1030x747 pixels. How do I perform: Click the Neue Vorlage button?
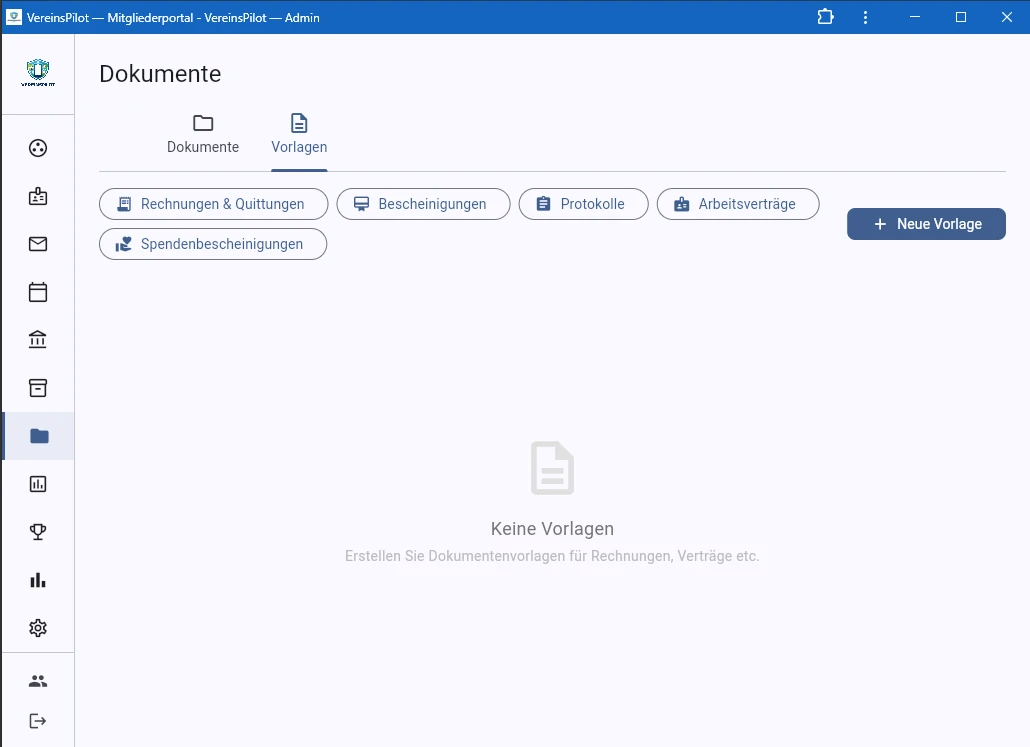(926, 224)
